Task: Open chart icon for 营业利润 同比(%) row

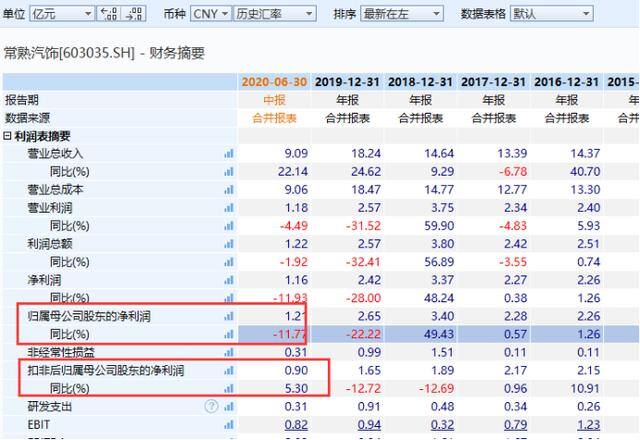Action: (x=229, y=226)
